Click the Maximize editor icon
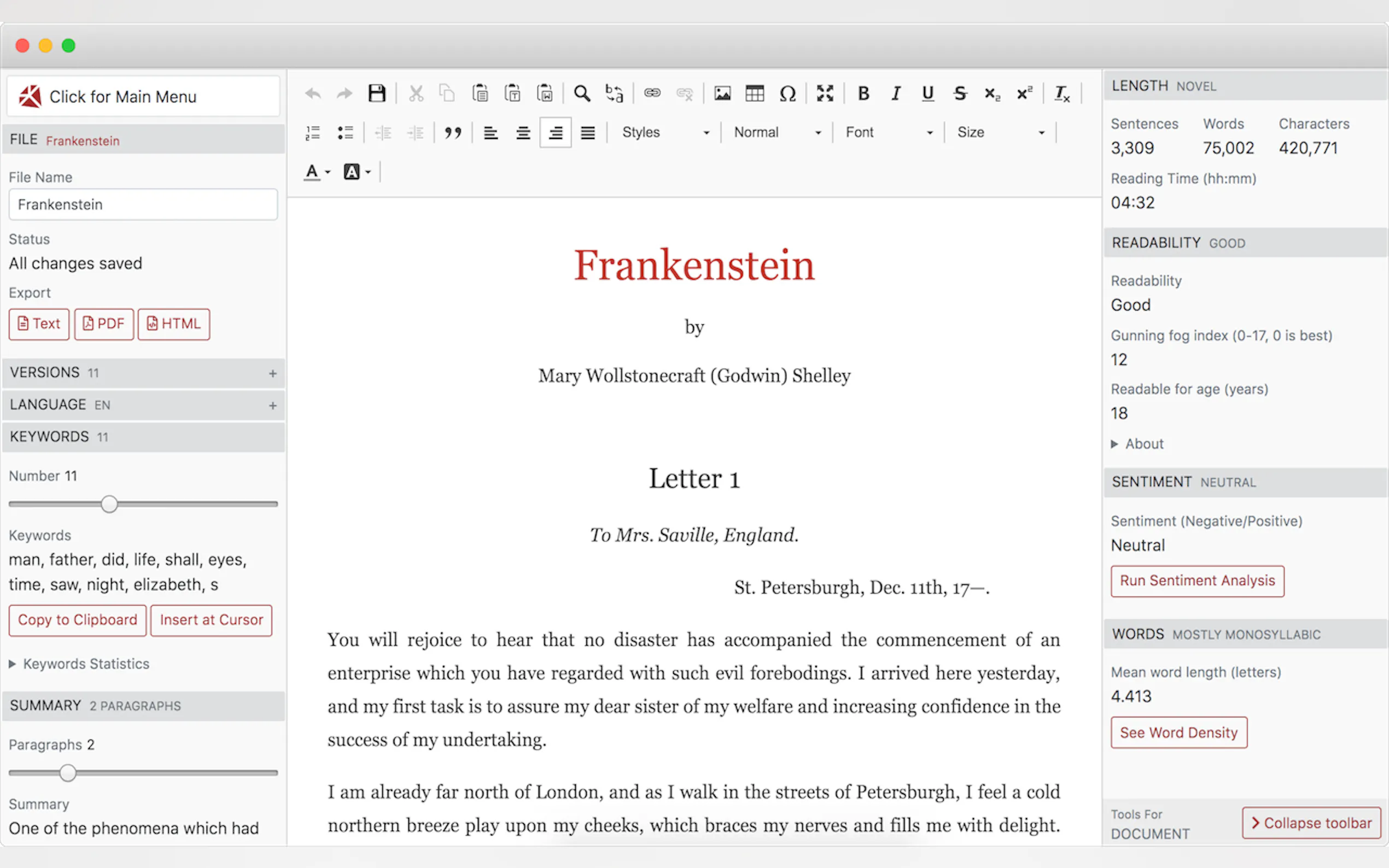This screenshot has height=868, width=1389. [825, 93]
